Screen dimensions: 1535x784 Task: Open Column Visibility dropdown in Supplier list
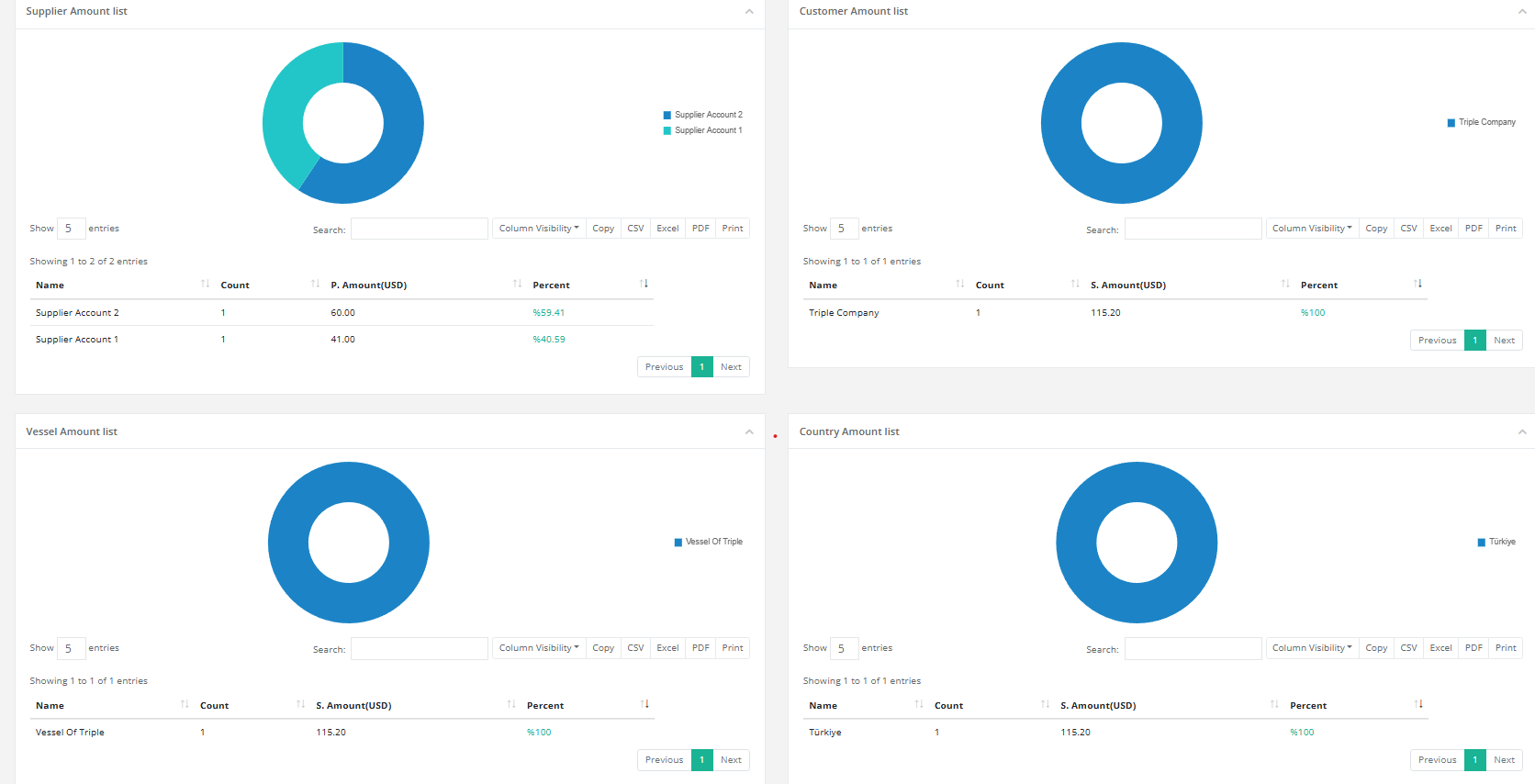tap(539, 229)
